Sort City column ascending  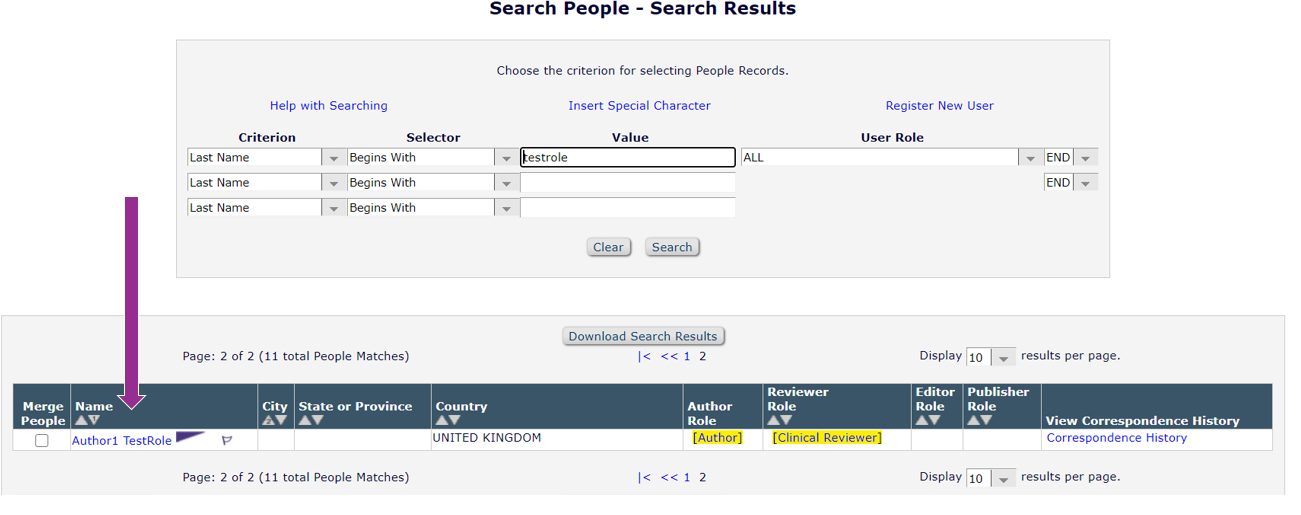pyautogui.click(x=268, y=421)
